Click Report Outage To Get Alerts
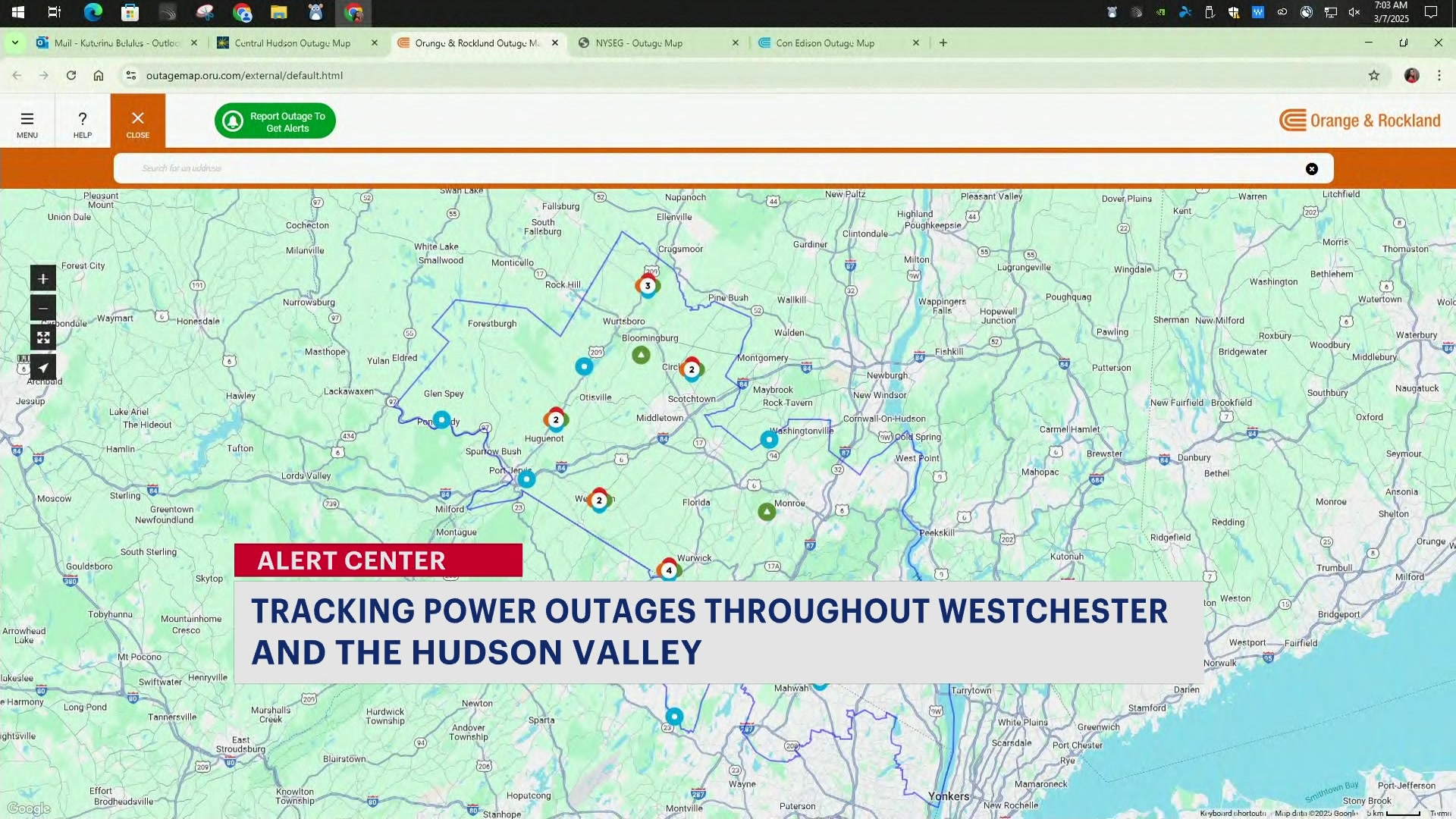The width and height of the screenshot is (1456, 819). point(275,121)
